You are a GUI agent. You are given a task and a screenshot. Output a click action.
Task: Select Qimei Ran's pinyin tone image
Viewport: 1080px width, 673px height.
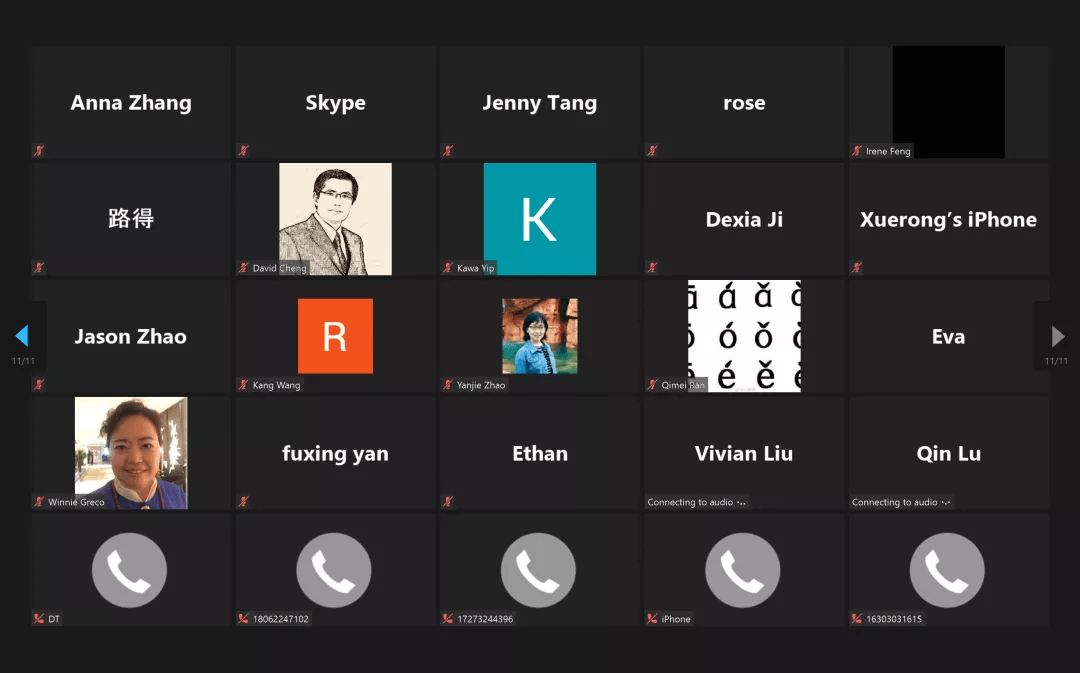click(745, 336)
